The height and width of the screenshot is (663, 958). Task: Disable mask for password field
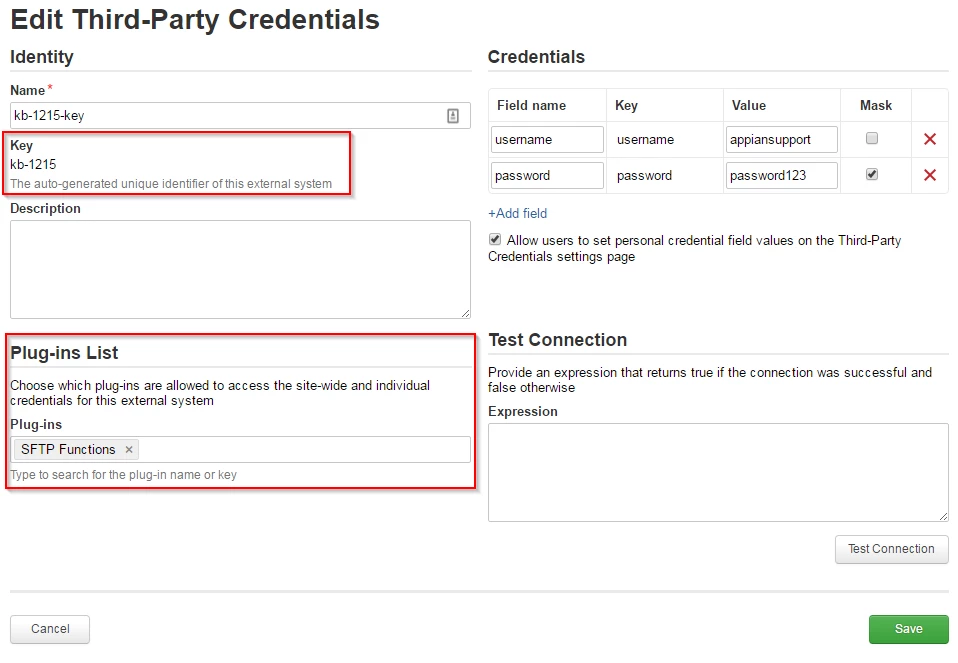coord(872,174)
